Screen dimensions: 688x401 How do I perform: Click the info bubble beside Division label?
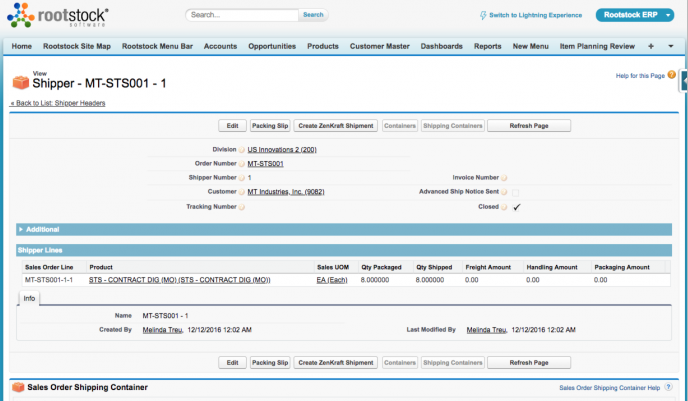(x=241, y=150)
